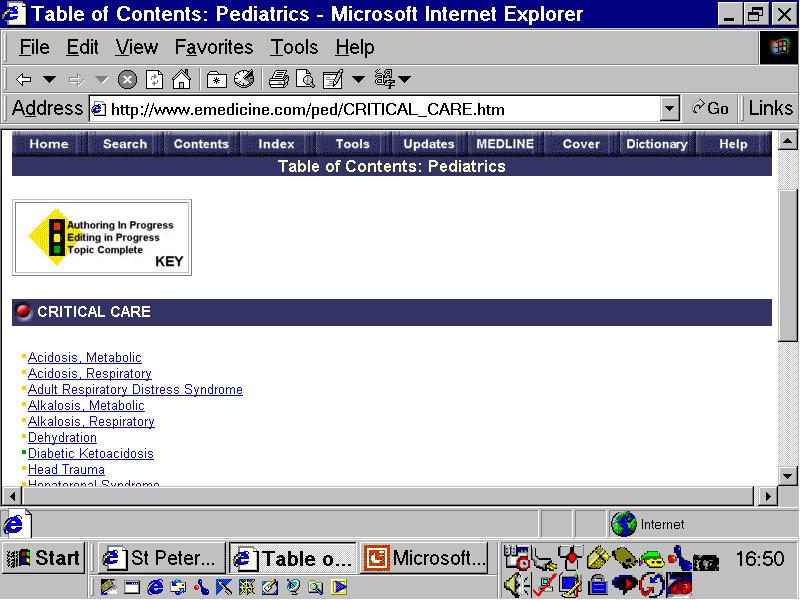Screen dimensions: 800x600
Task: Click the Home tab in the eMedicine navbar
Action: click(49, 144)
